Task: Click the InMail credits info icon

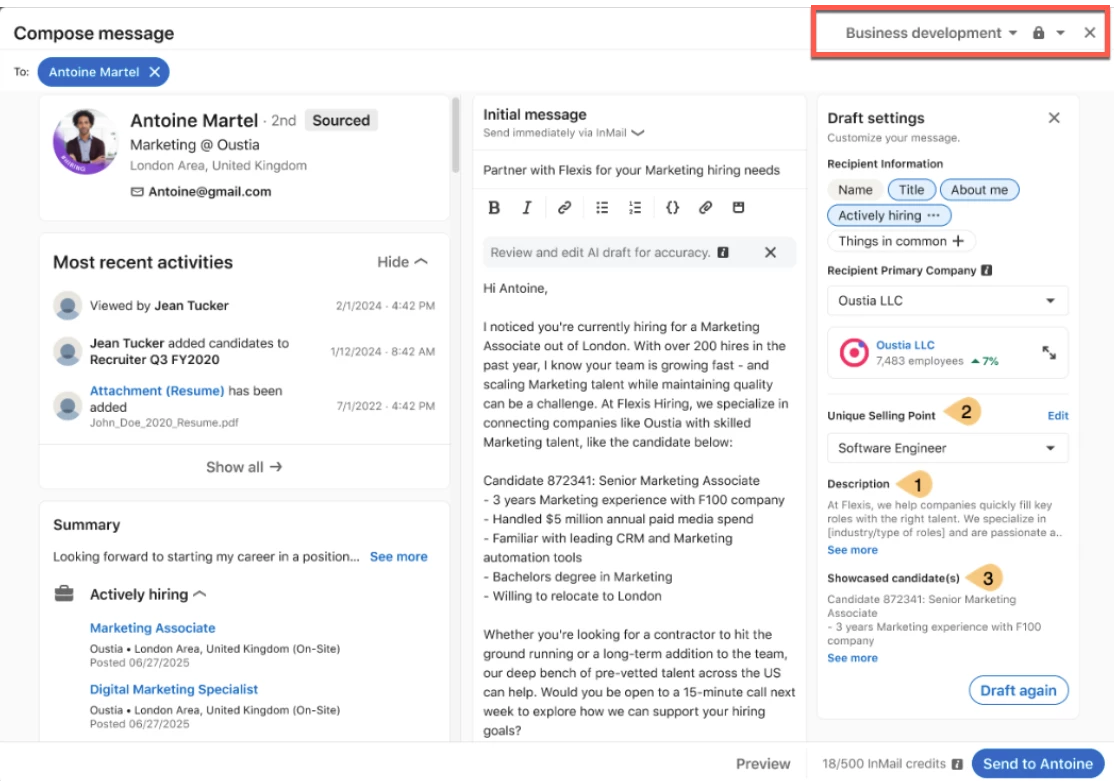Action: pyautogui.click(x=957, y=764)
